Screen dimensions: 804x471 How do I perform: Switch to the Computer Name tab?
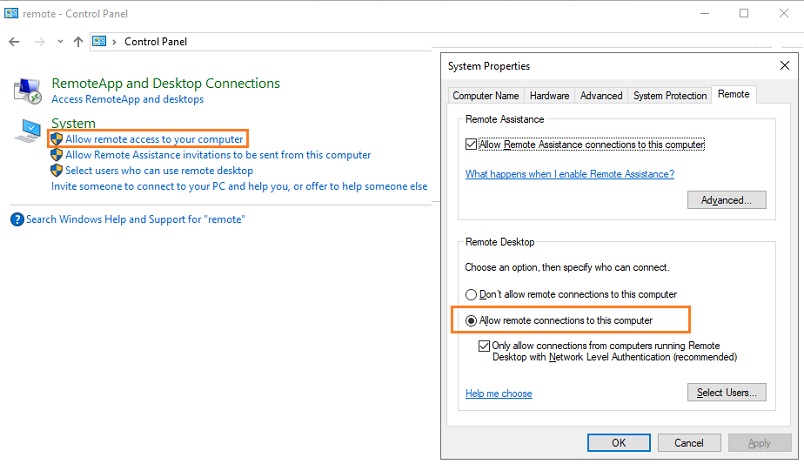485,95
